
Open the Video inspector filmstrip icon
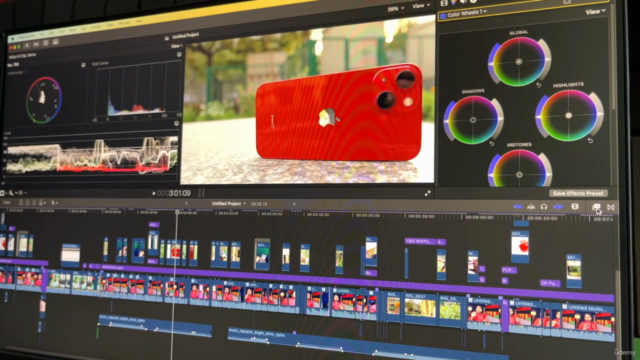pyautogui.click(x=444, y=2)
